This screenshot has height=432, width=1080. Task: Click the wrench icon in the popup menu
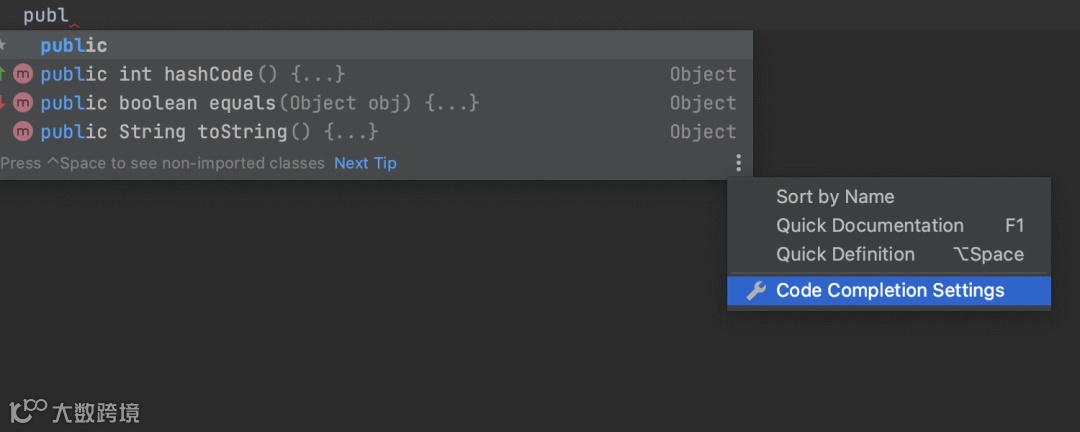[x=757, y=291]
